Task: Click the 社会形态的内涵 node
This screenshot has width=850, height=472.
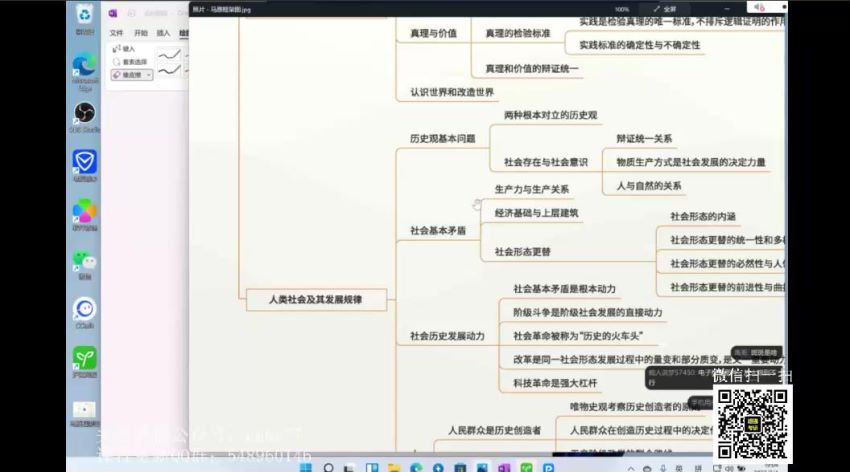Action: [x=703, y=217]
